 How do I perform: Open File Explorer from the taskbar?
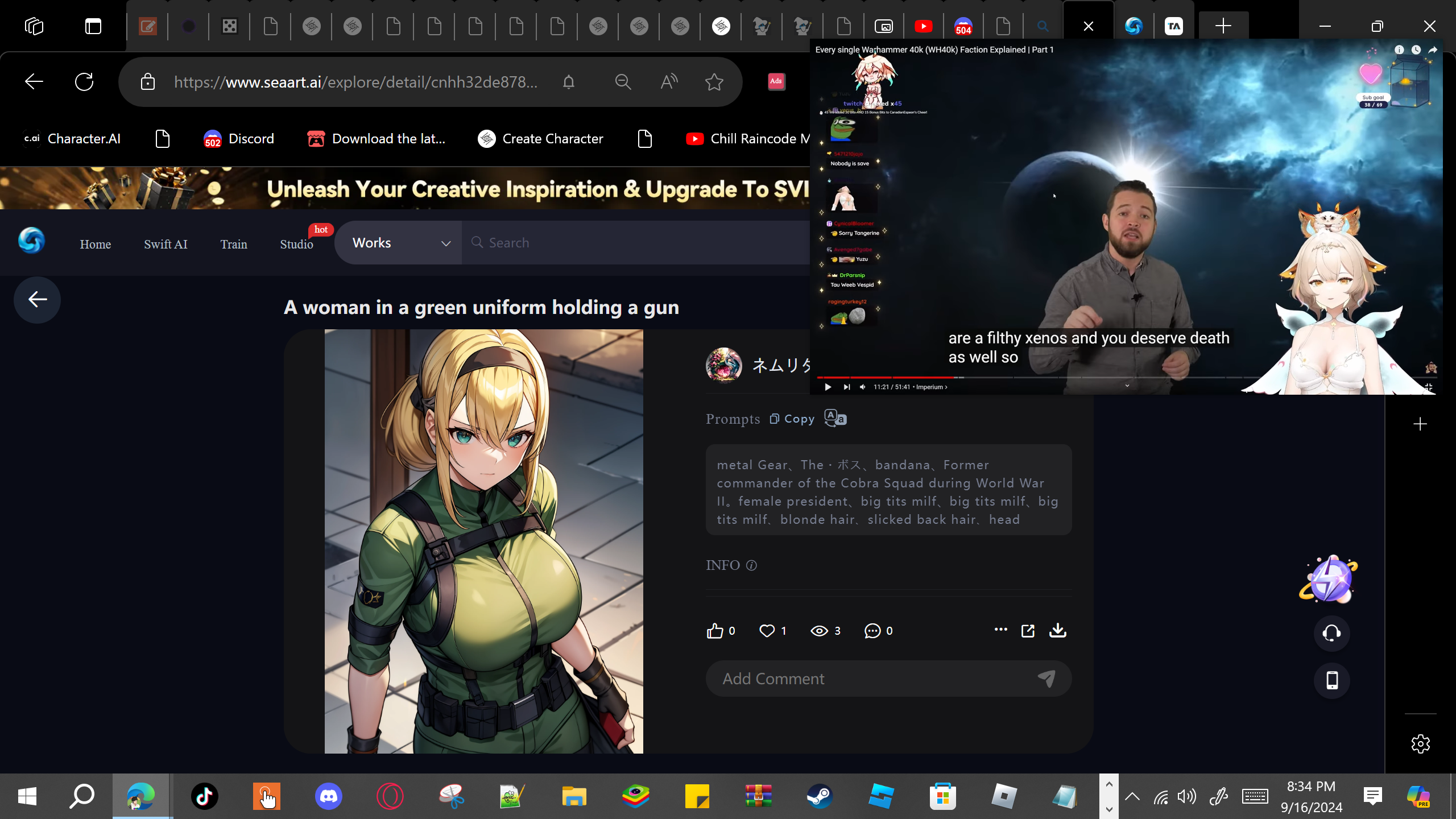click(x=574, y=796)
